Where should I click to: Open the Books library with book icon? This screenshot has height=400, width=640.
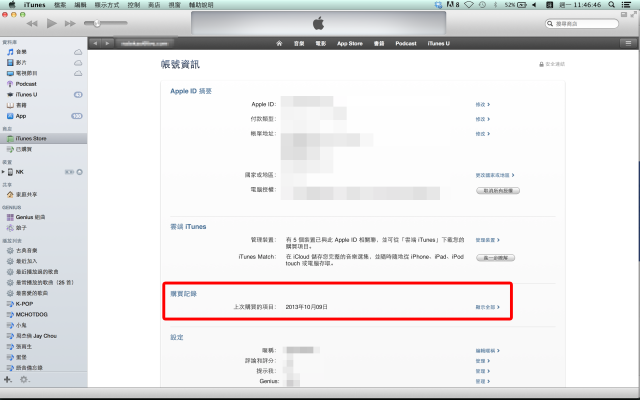tap(21, 105)
